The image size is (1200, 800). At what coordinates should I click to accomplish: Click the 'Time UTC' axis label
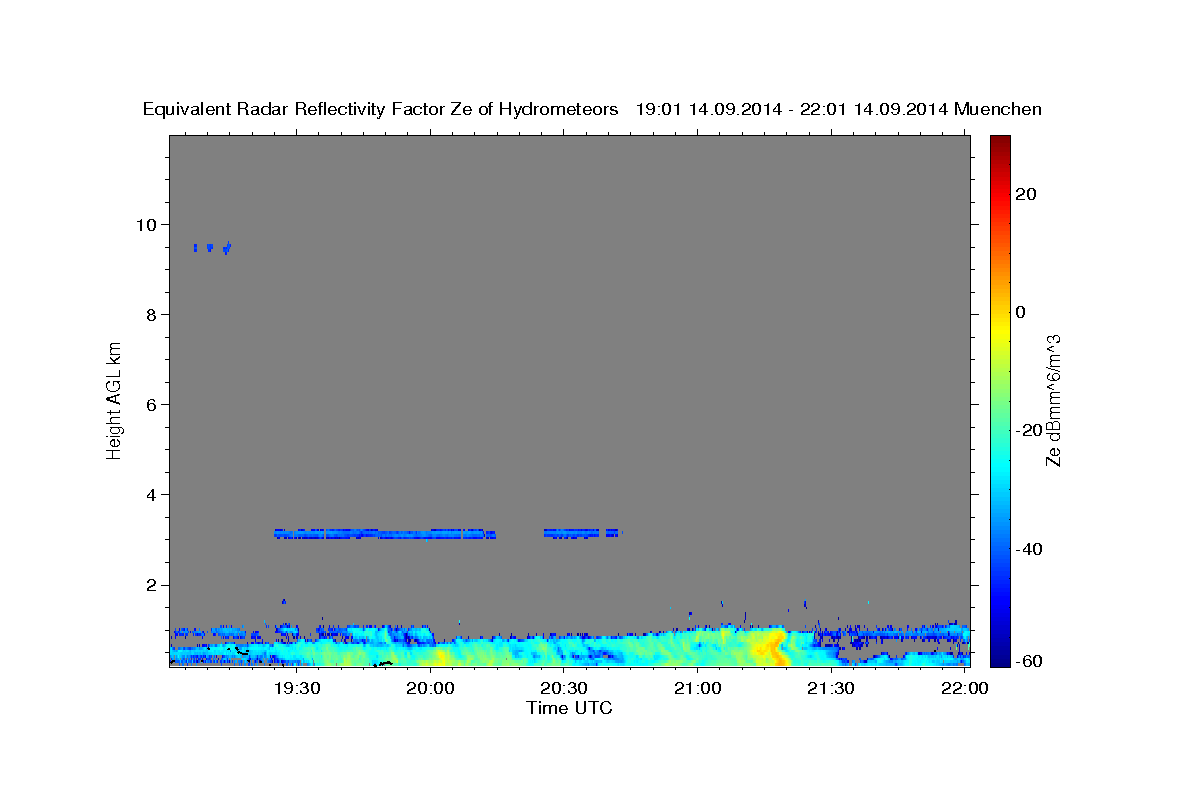tap(569, 708)
